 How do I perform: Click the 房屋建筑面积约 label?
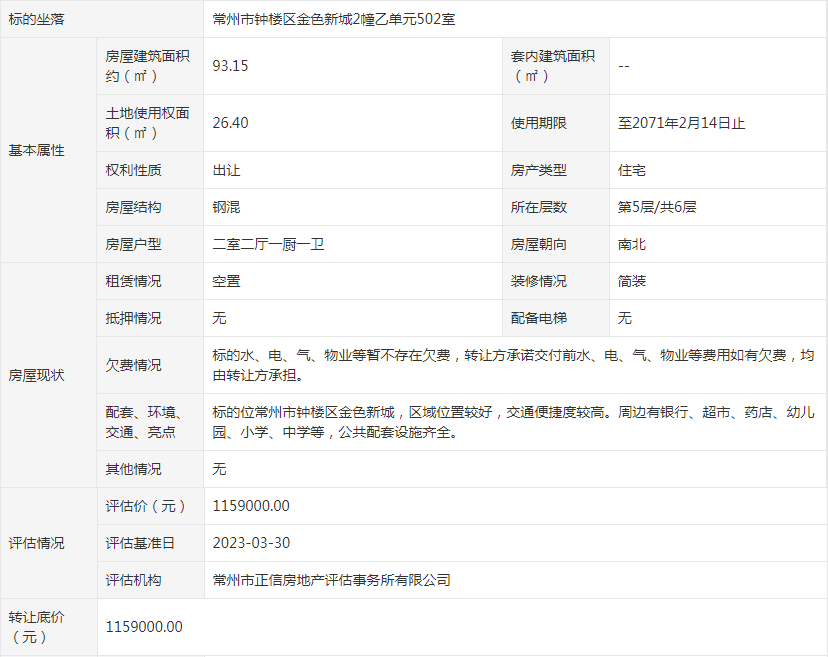(147, 66)
